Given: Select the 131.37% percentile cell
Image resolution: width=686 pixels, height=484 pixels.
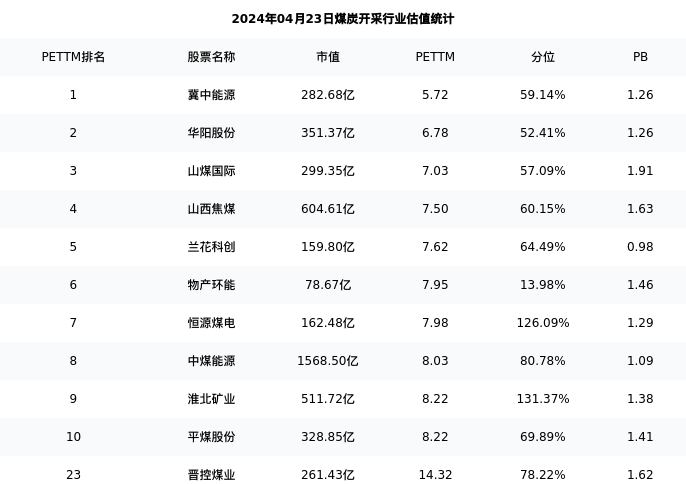Looking at the screenshot, I should (x=543, y=399).
